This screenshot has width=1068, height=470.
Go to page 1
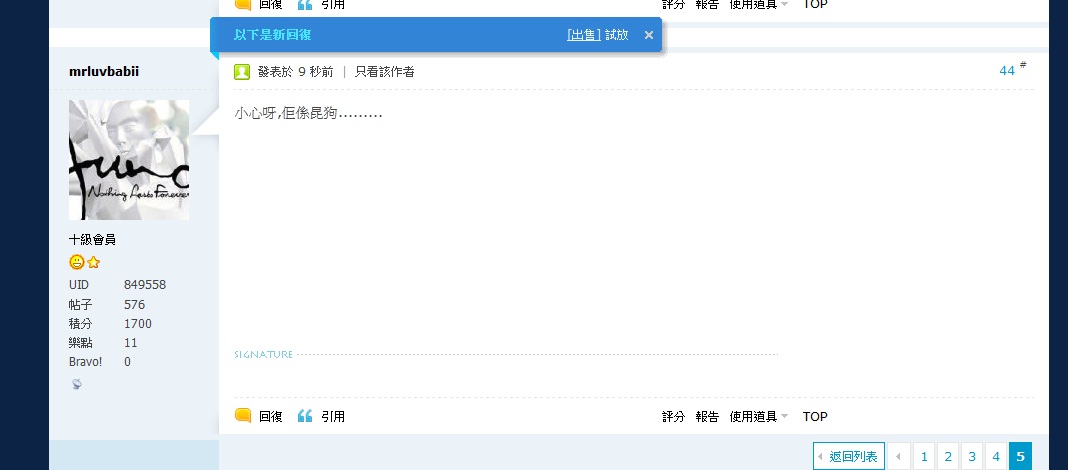point(924,456)
